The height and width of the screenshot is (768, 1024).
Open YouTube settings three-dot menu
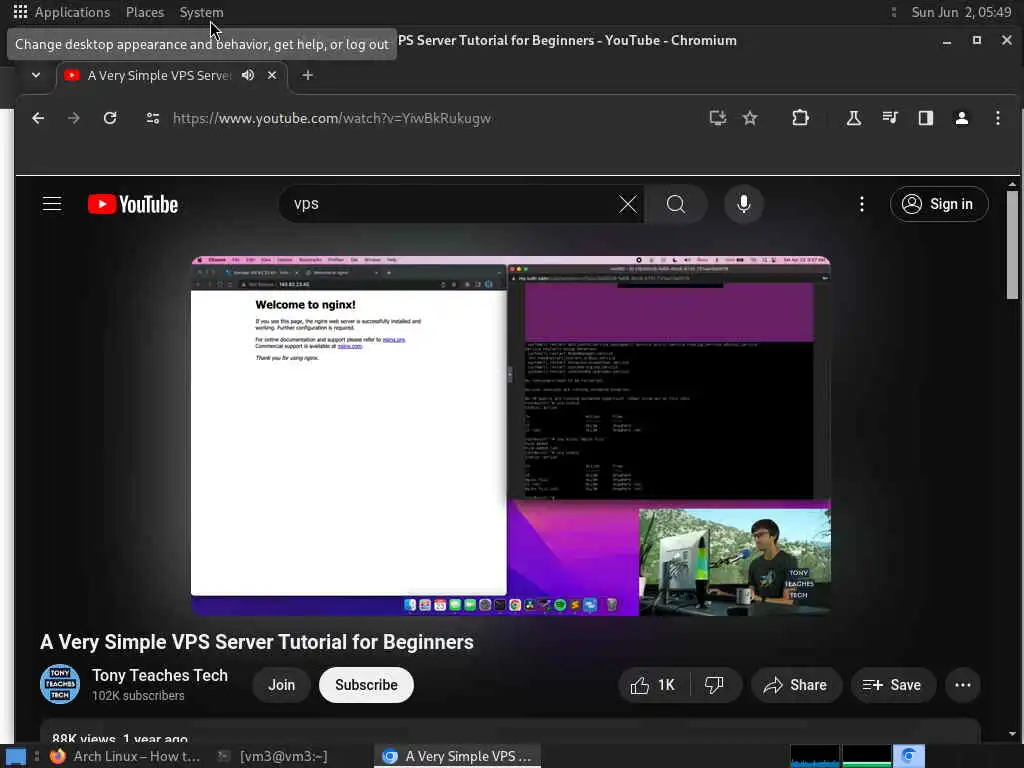pyautogui.click(x=862, y=204)
